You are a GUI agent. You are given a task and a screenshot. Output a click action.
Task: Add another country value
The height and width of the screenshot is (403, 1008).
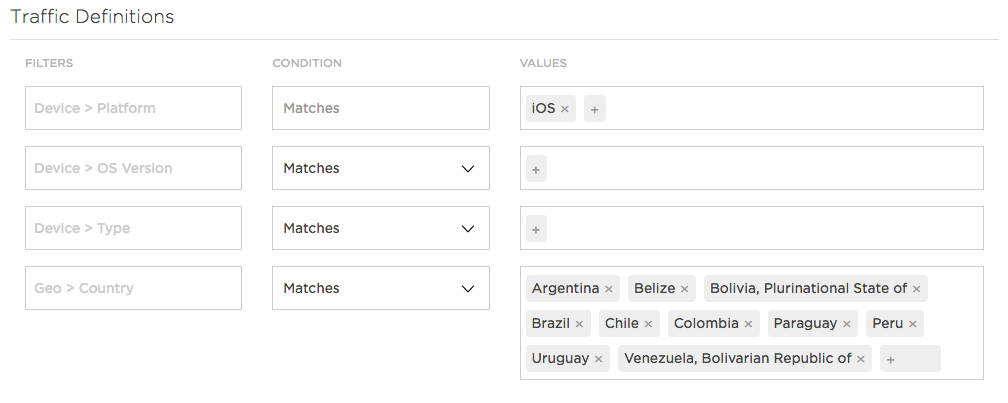910,359
